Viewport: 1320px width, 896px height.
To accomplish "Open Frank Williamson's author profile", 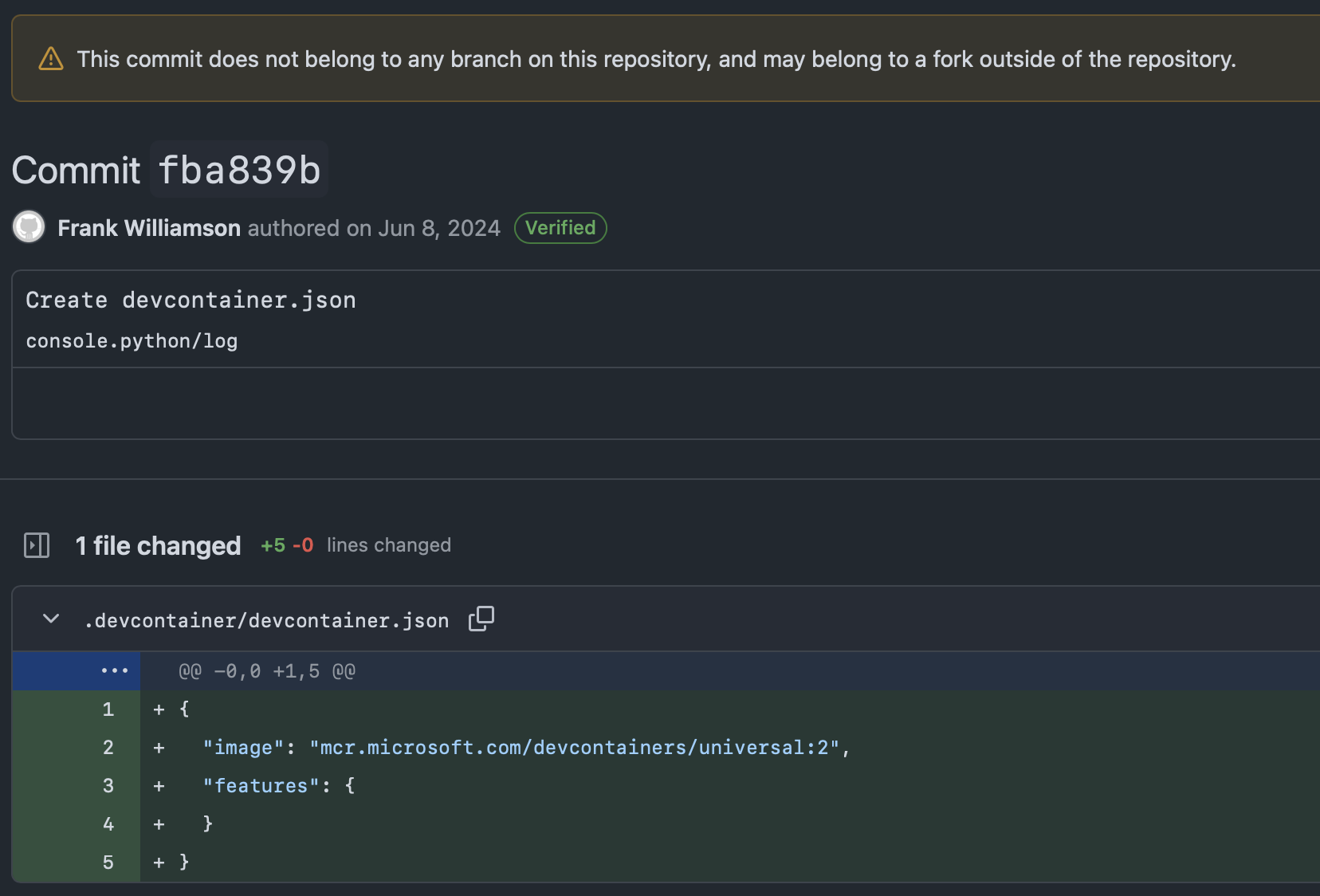I will pos(149,228).
